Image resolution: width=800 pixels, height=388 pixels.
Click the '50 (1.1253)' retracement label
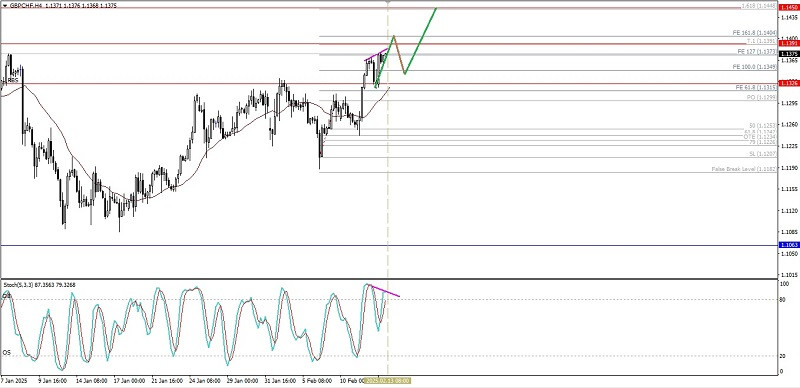pyautogui.click(x=762, y=126)
